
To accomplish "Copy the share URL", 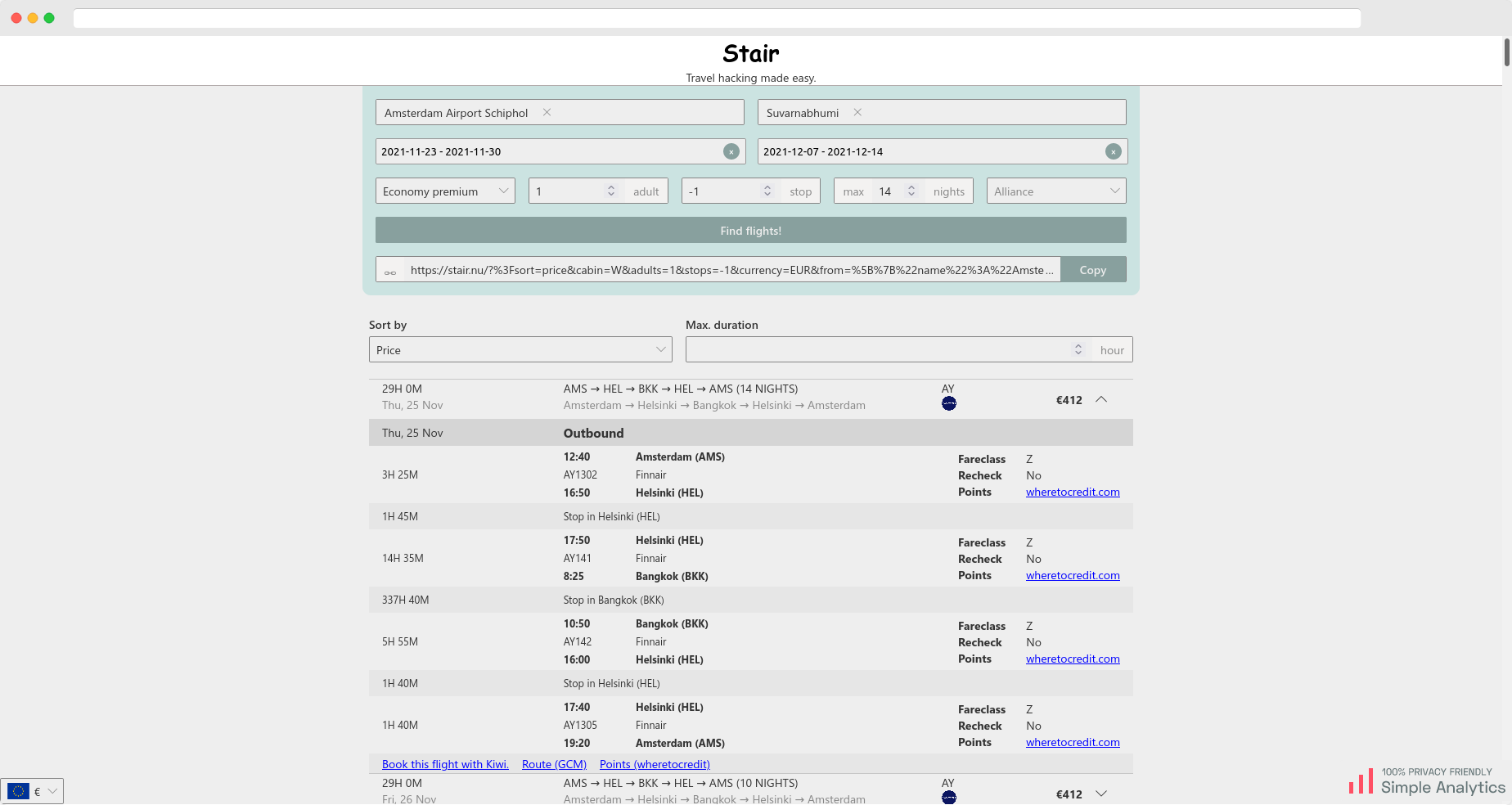I will 1093,269.
